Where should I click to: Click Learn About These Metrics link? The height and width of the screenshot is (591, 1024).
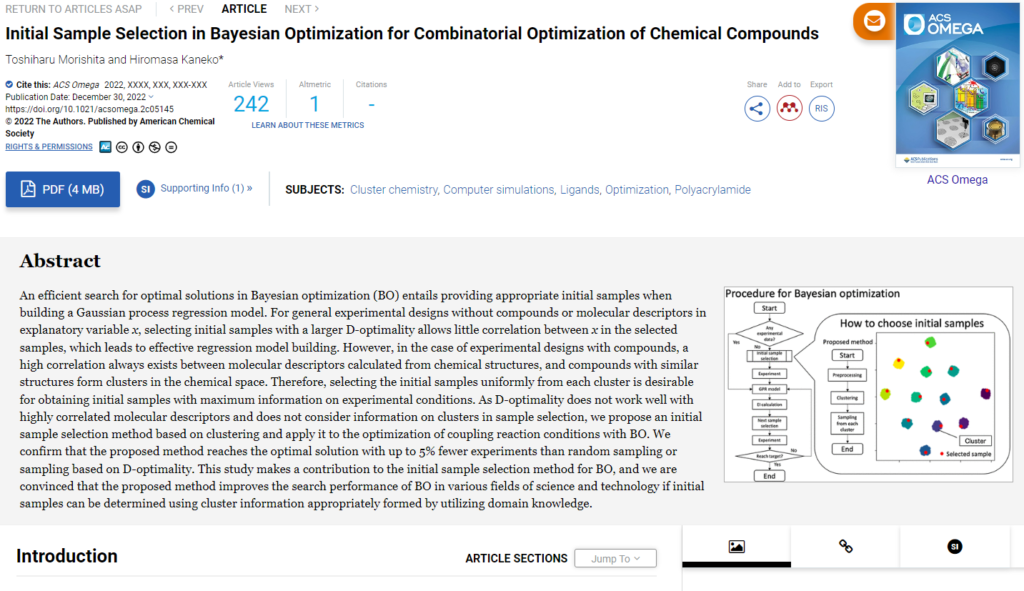coord(308,125)
